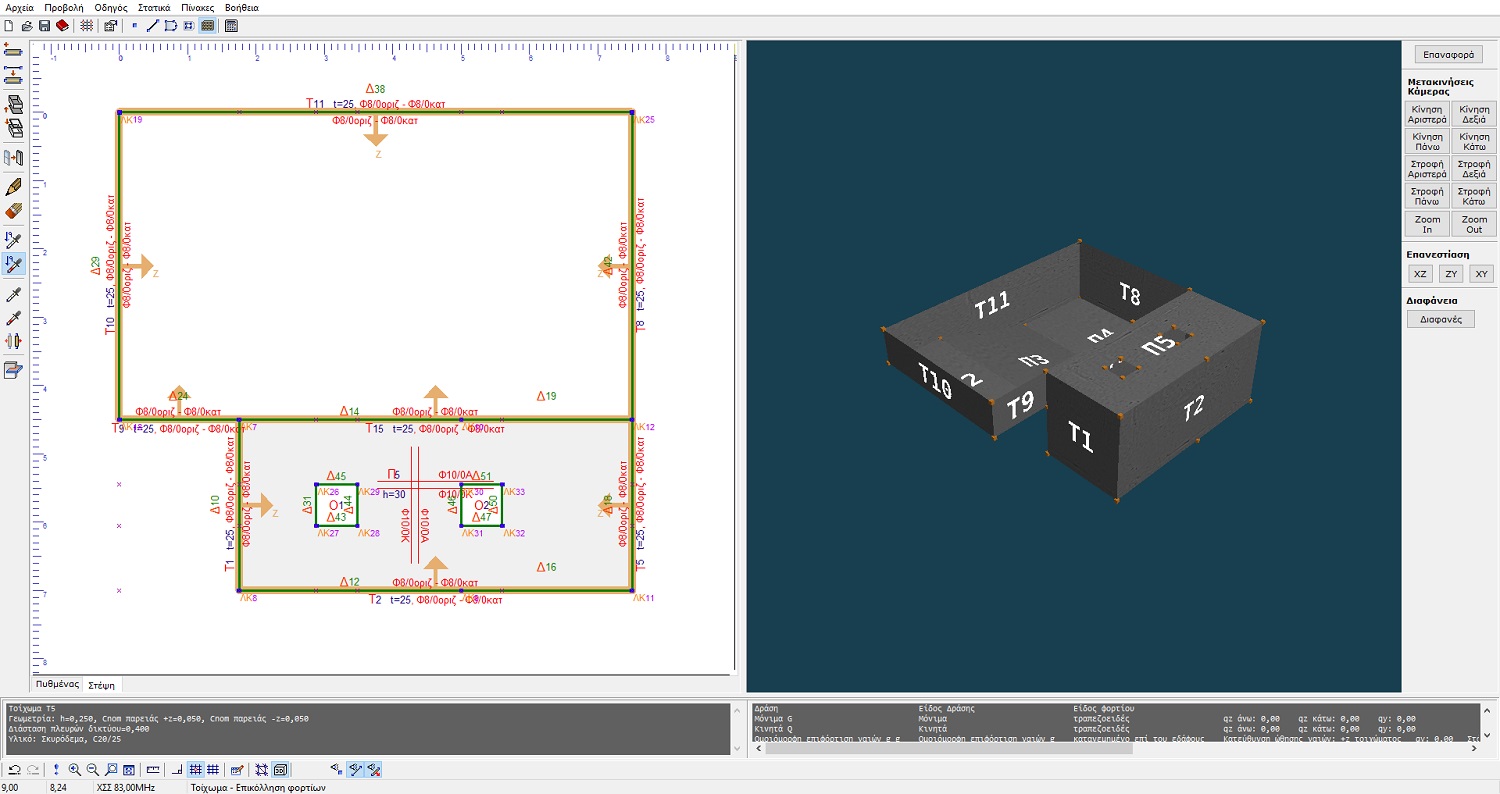Click the highlighted wall tool icon
The height and width of the screenshot is (794, 1500).
pyautogui.click(x=207, y=25)
